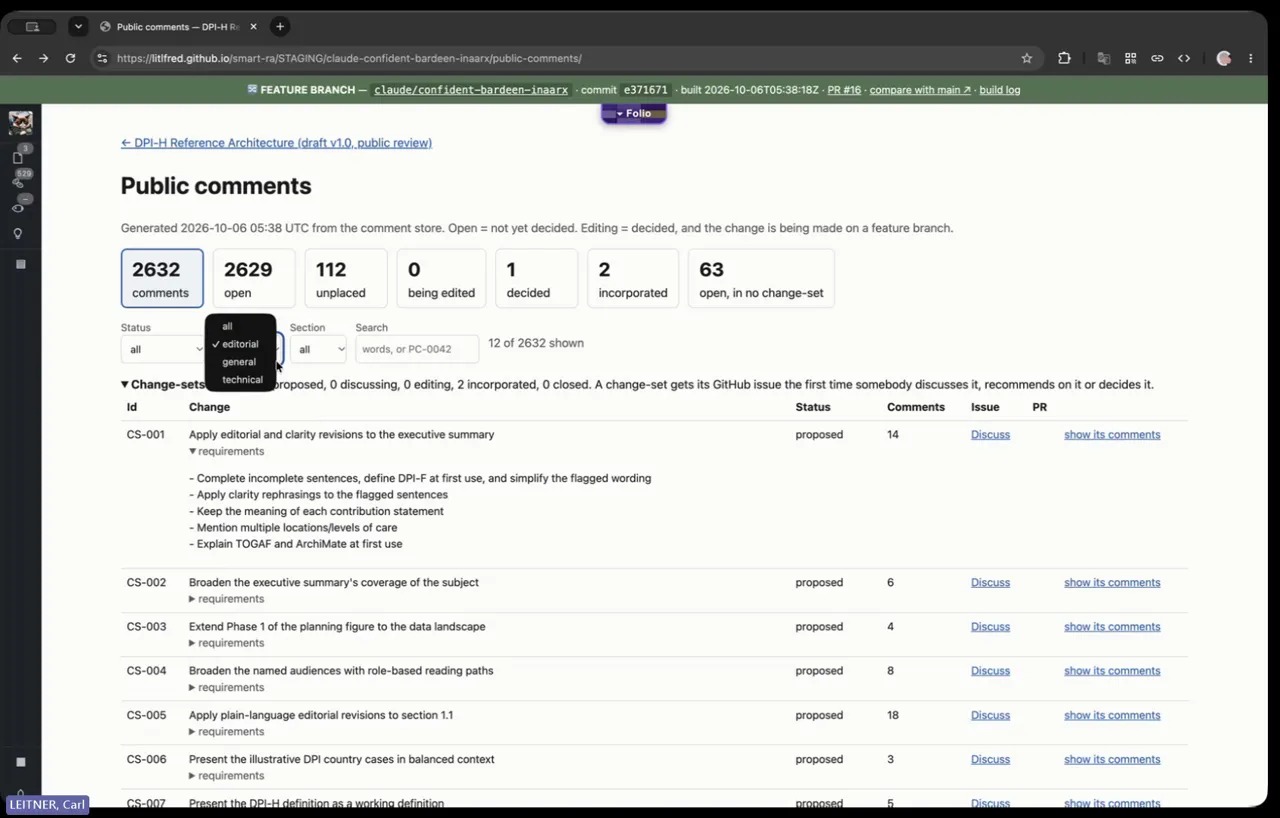The width and height of the screenshot is (1280, 818).
Task: Open the DPI-H Reference Architecture back link
Action: (276, 143)
